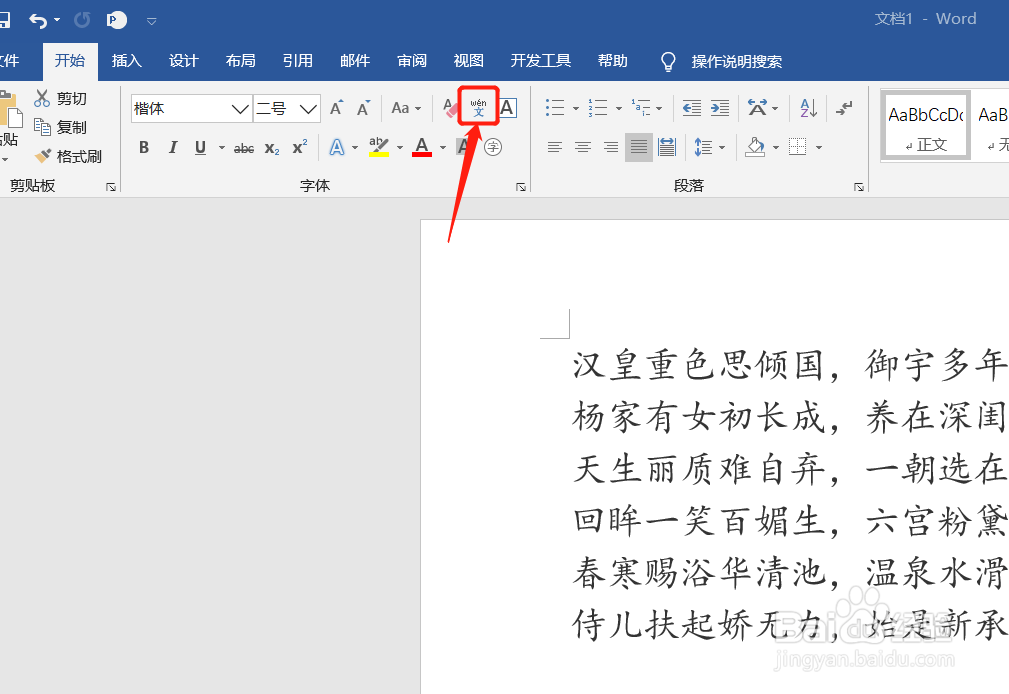
Task: Switch to the 插入 ribbon tab
Action: pos(127,61)
